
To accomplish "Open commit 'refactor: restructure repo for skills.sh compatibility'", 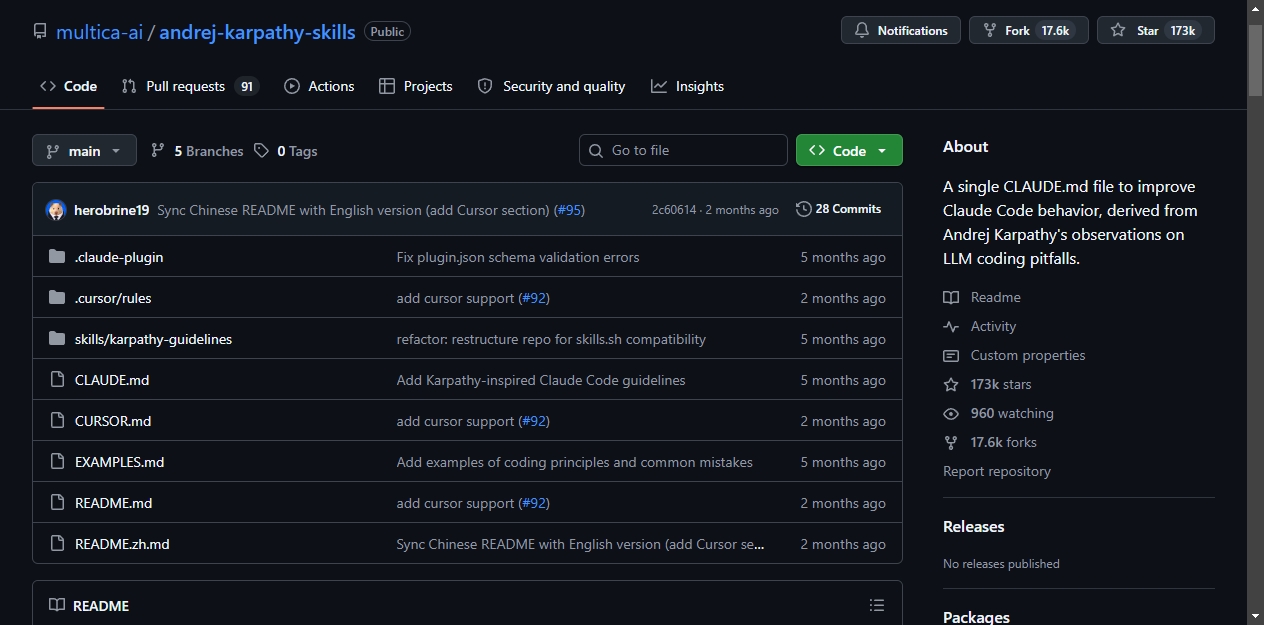I will coord(551,339).
